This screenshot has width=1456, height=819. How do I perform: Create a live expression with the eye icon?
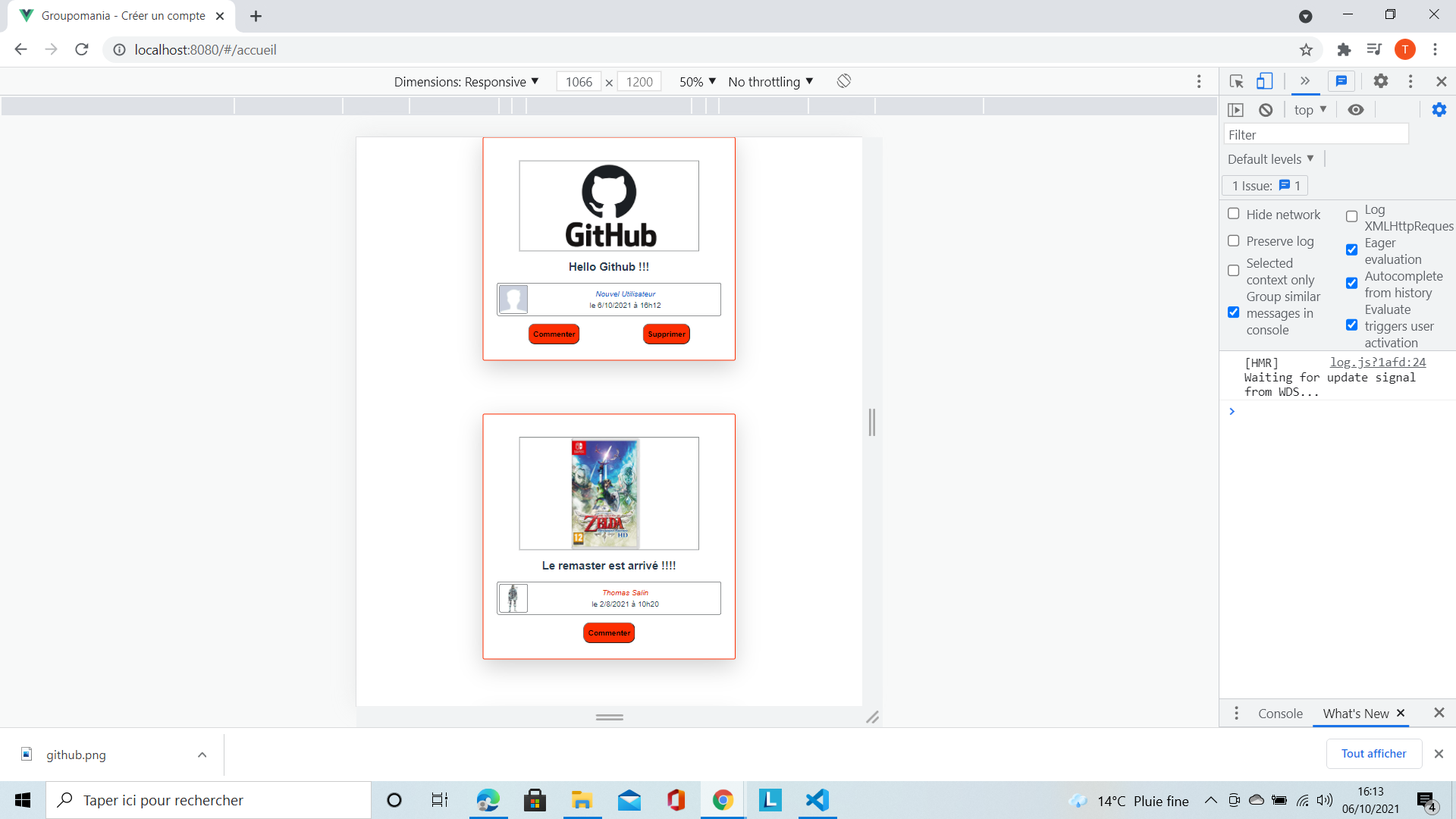tap(1356, 109)
